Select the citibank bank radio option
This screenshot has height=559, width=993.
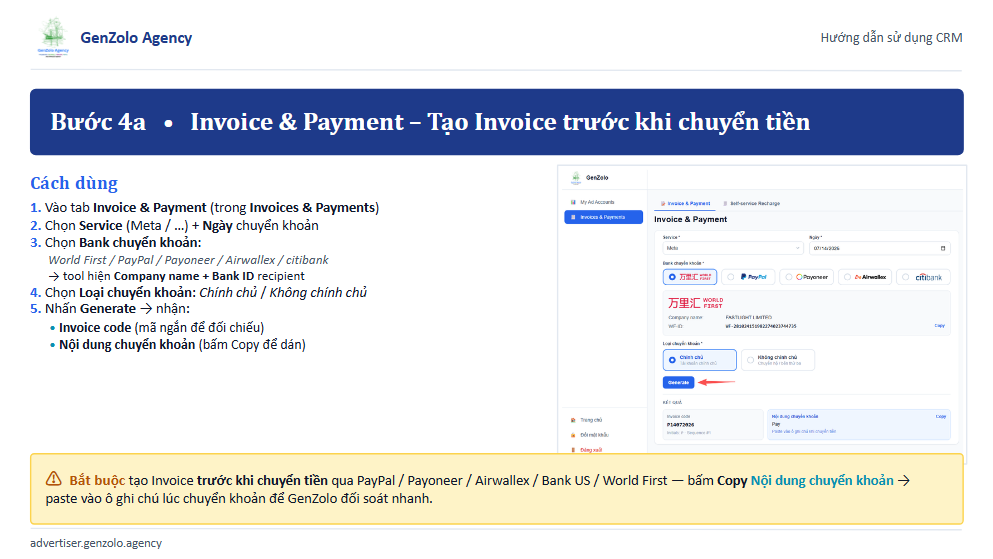click(923, 277)
